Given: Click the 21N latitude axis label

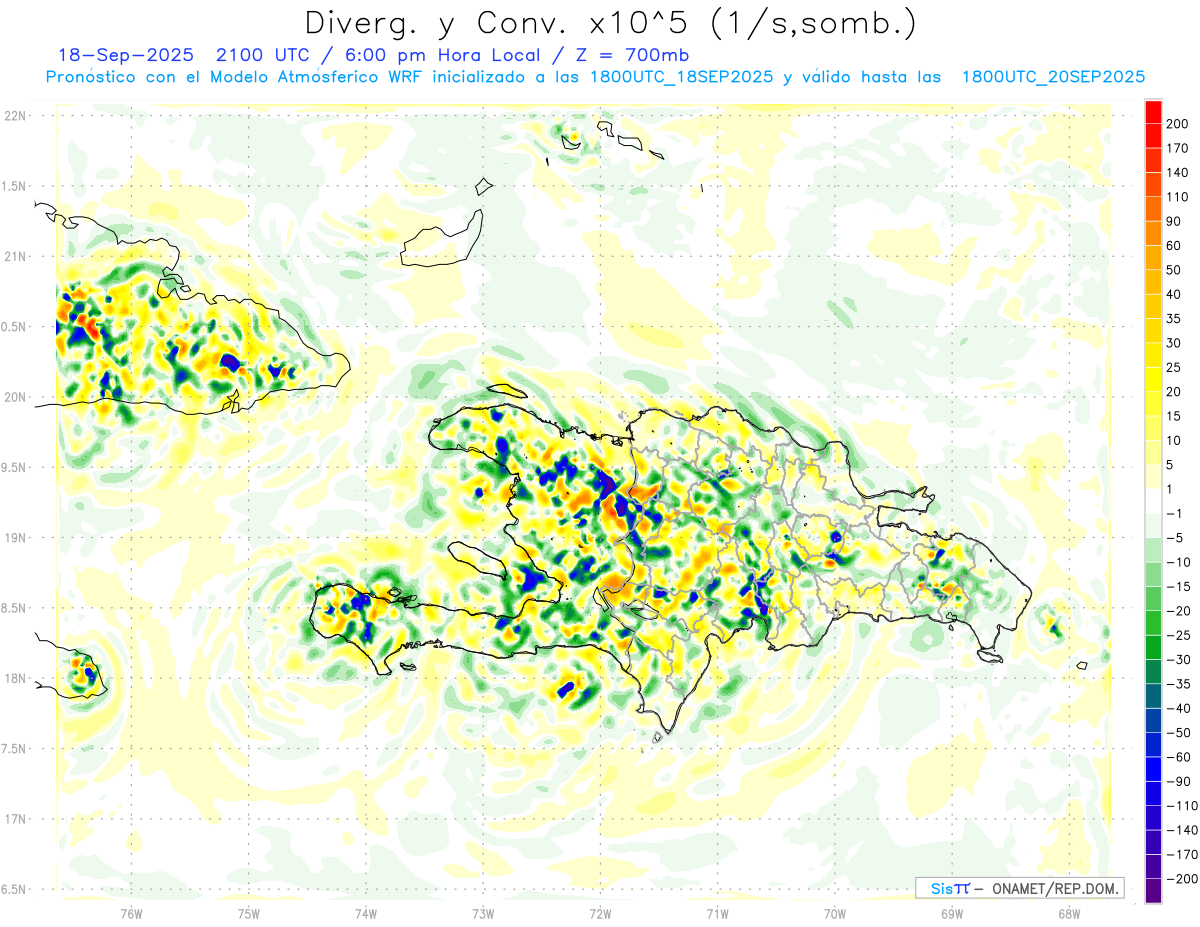Looking at the screenshot, I should coord(15,257).
